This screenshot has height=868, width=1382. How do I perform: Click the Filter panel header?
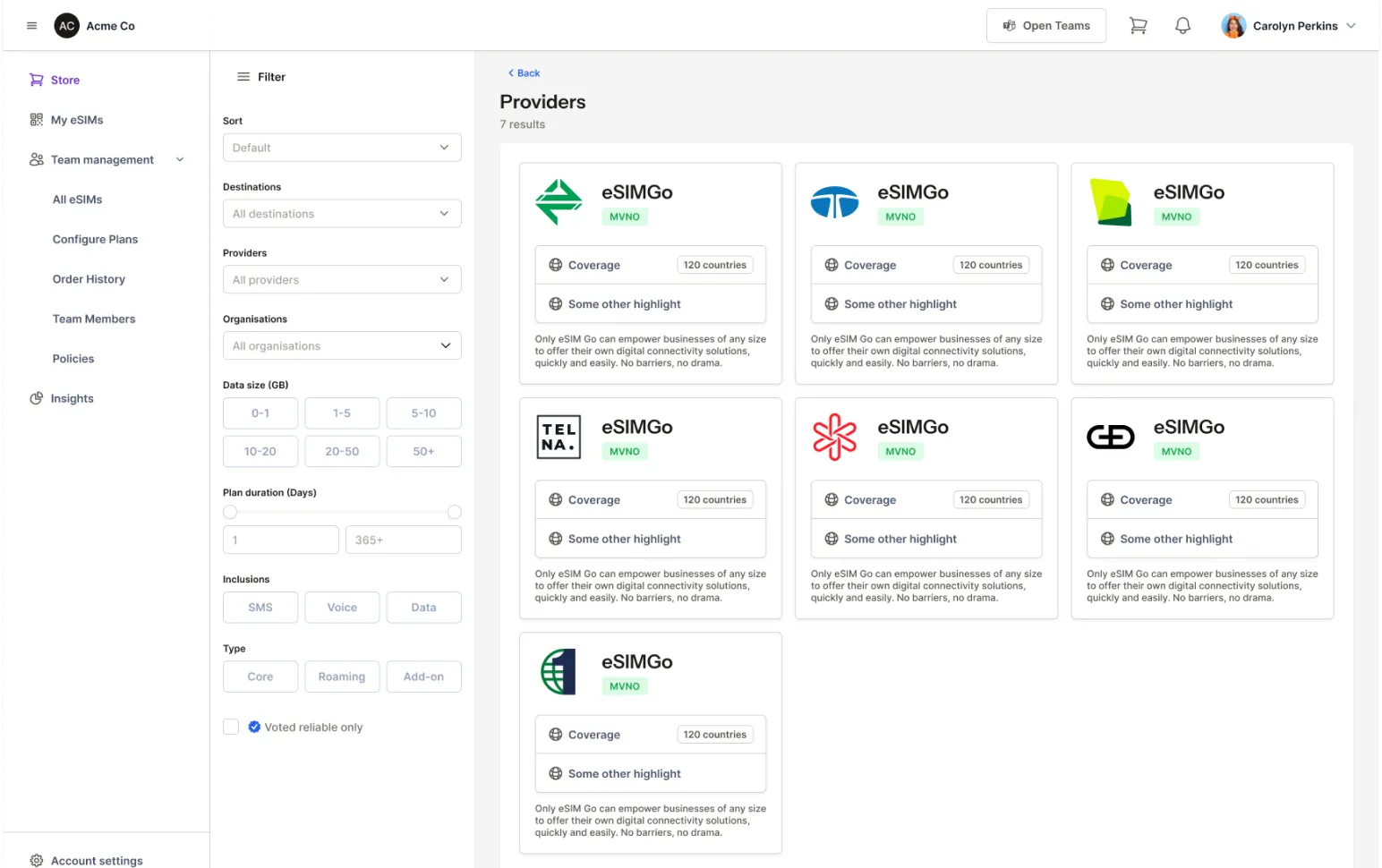point(261,77)
